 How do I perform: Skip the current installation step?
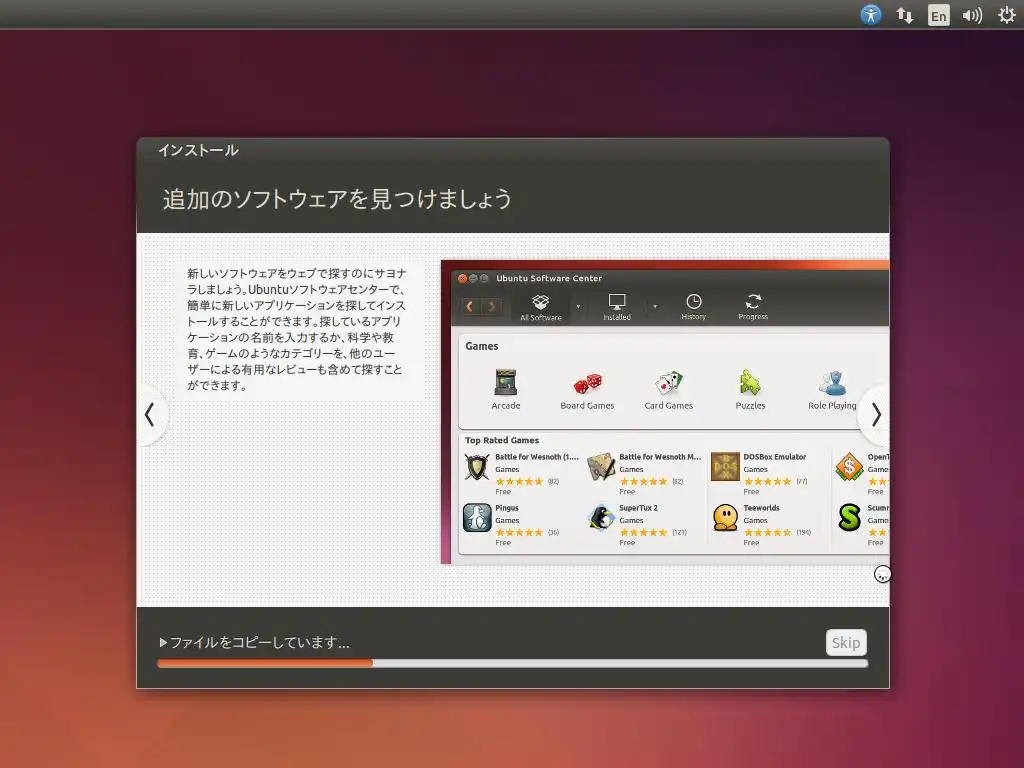(846, 643)
